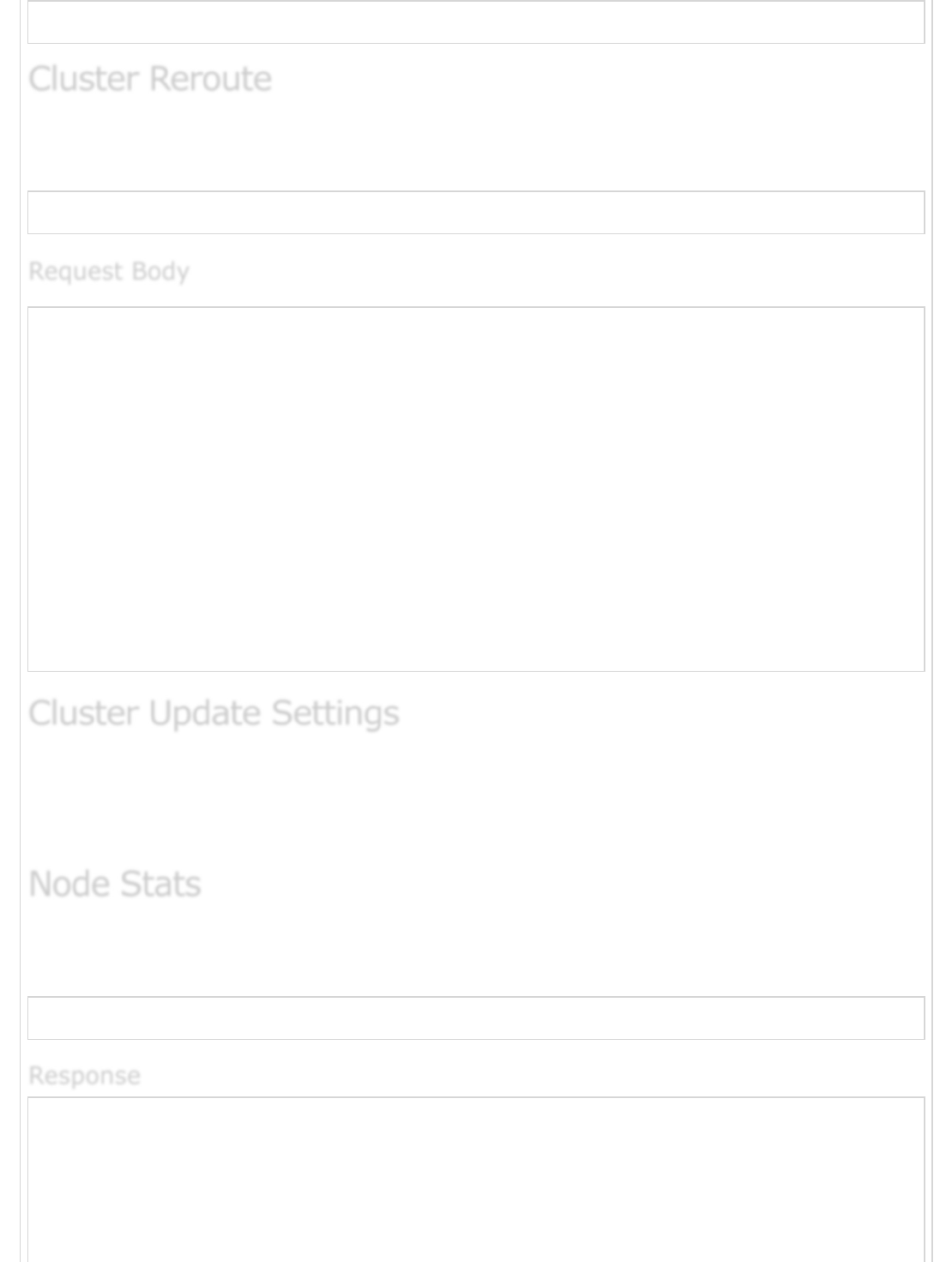Place cursor in large box below Request Body
This screenshot has height=1262, width=952.
(476, 489)
